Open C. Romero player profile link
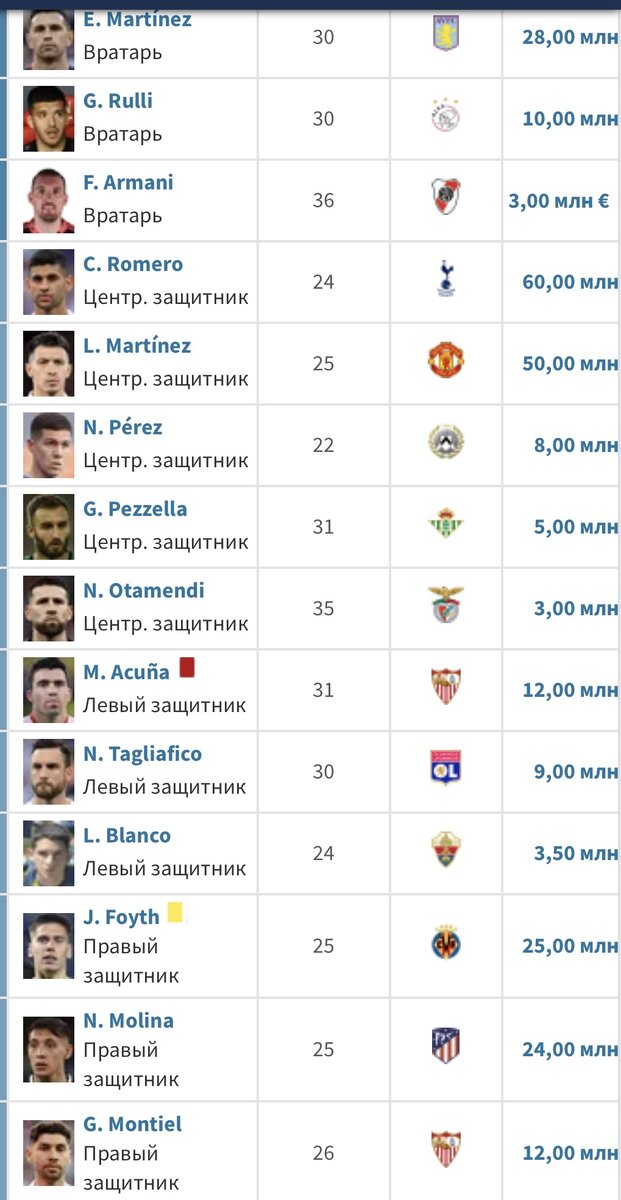Viewport: 621px width, 1200px height. point(133,264)
